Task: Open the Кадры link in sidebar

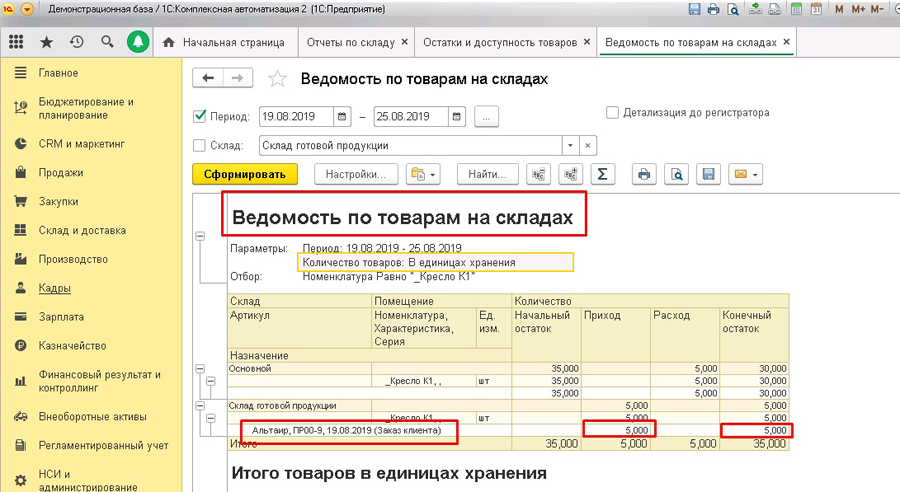Action: click(x=55, y=288)
